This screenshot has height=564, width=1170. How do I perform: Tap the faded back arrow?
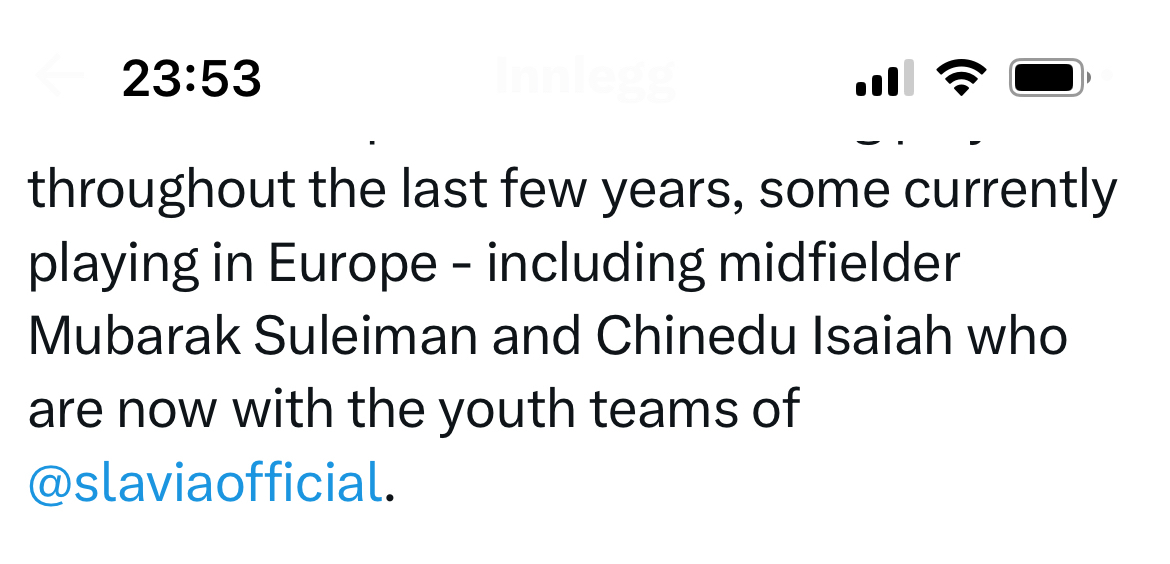click(58, 78)
